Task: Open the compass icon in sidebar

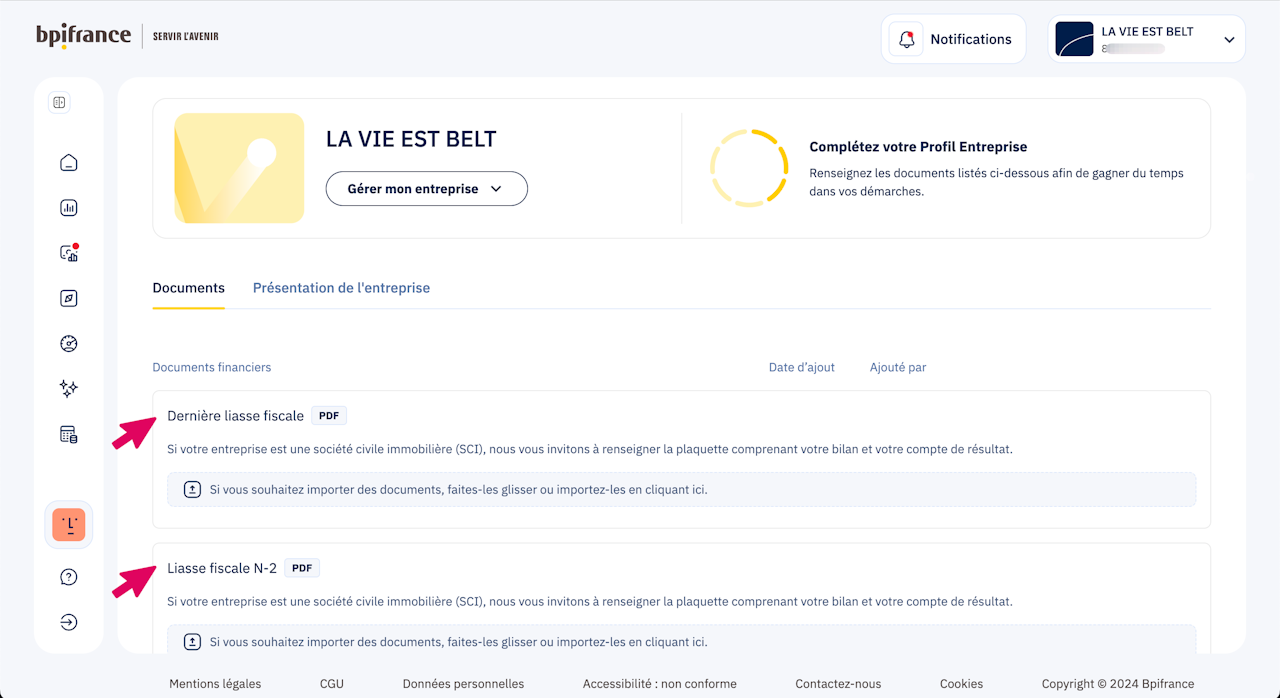Action: [69, 298]
